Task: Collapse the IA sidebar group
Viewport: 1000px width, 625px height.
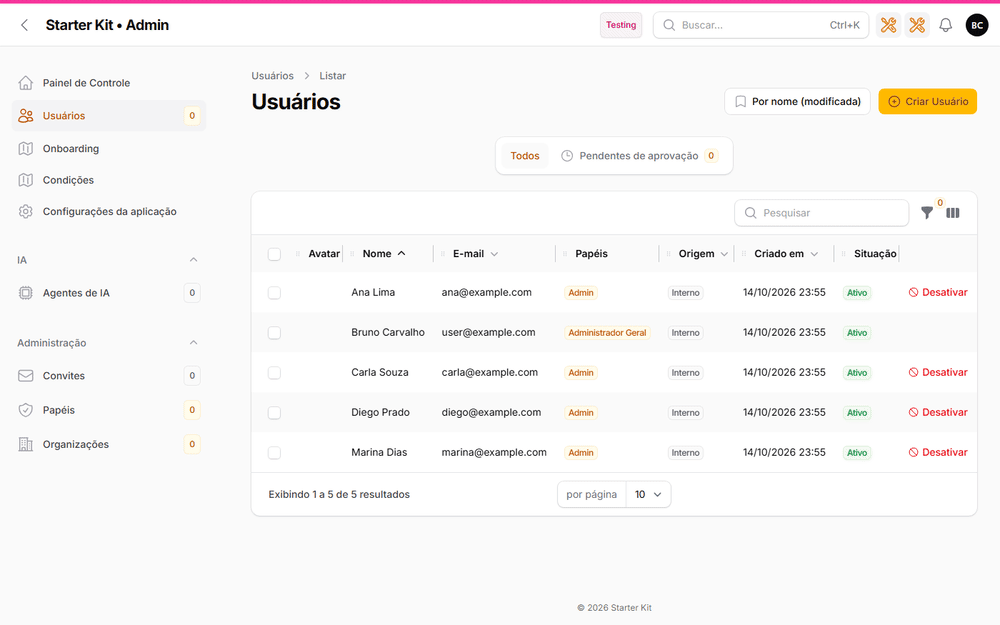Action: [193, 260]
